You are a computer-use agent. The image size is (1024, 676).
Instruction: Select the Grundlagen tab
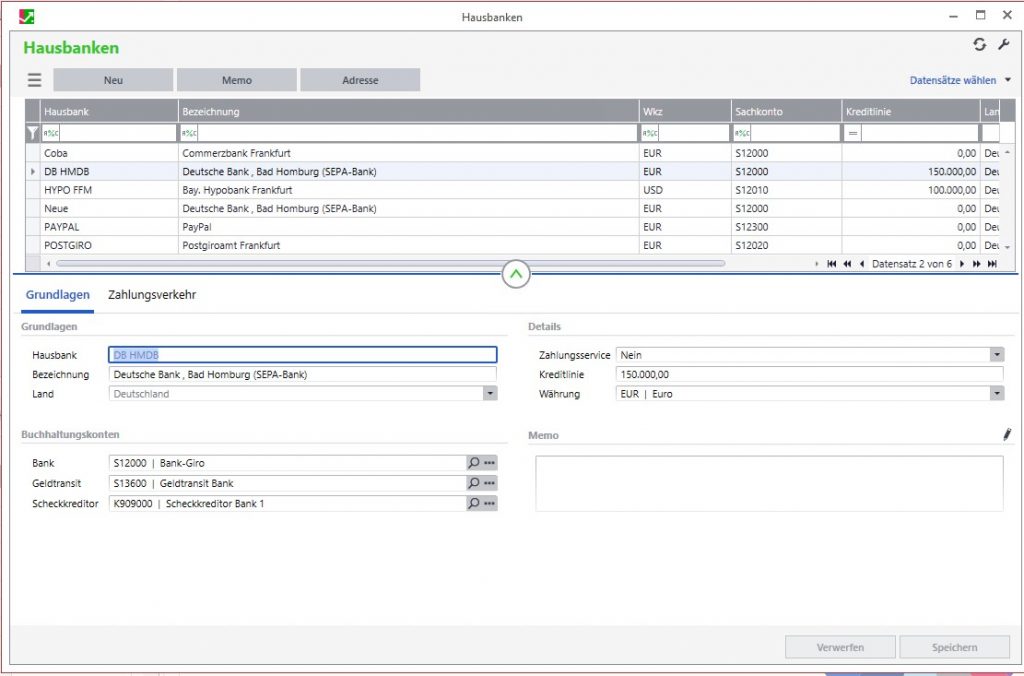[57, 295]
